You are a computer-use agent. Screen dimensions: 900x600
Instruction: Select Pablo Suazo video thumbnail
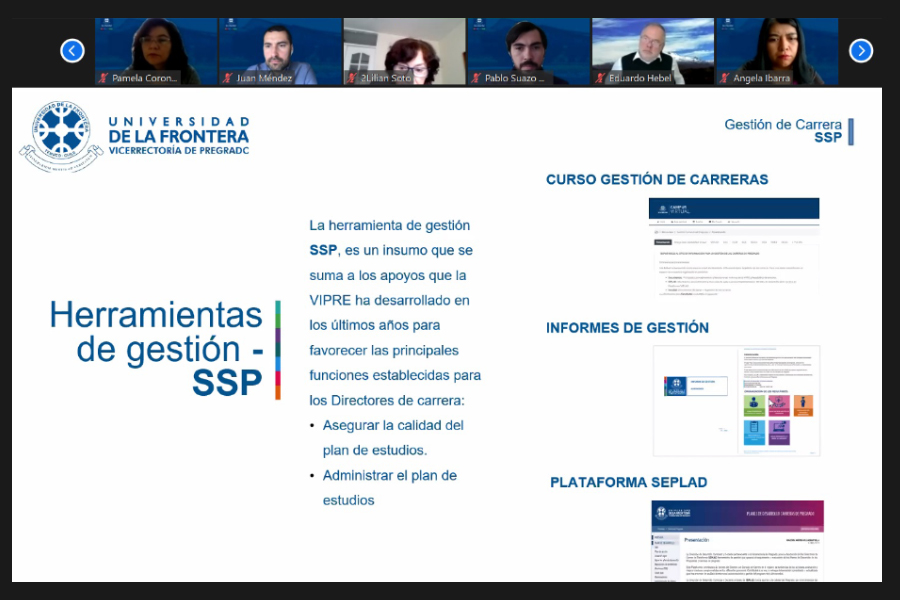[529, 52]
